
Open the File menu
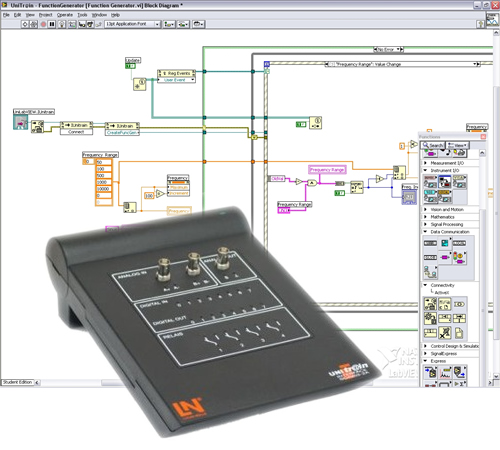(6, 15)
